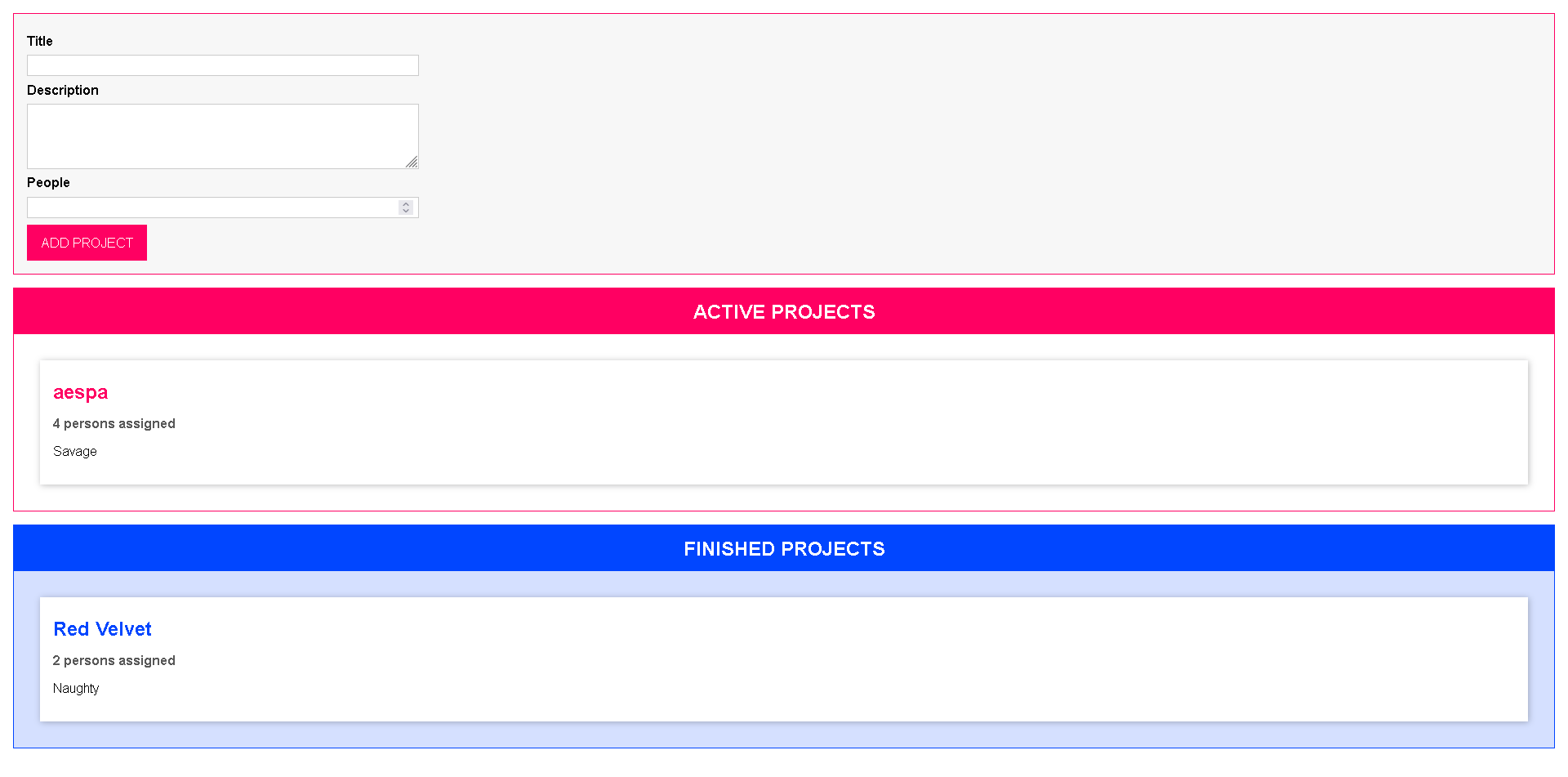
Task: Click the down arrow on the People stepper
Action: coord(405,211)
